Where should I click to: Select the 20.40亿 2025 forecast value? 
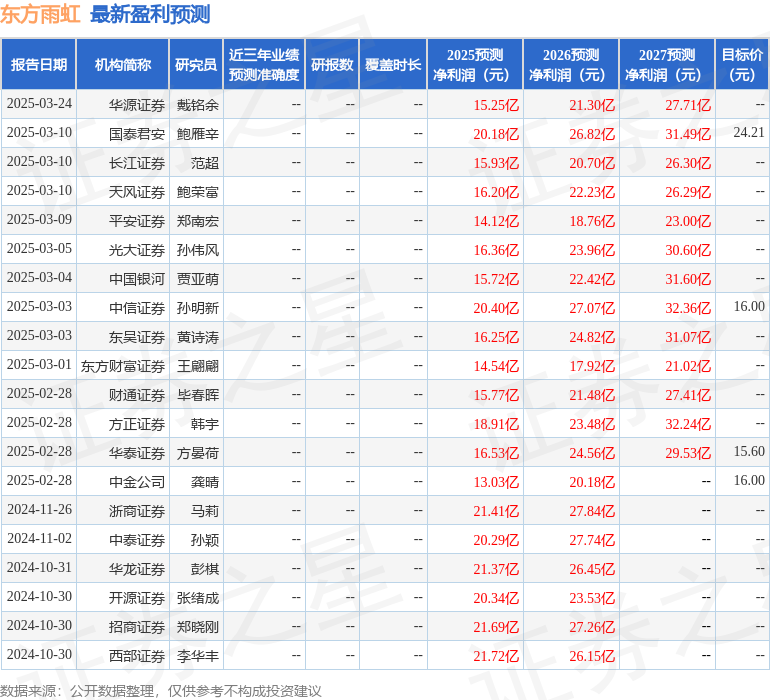496,308
